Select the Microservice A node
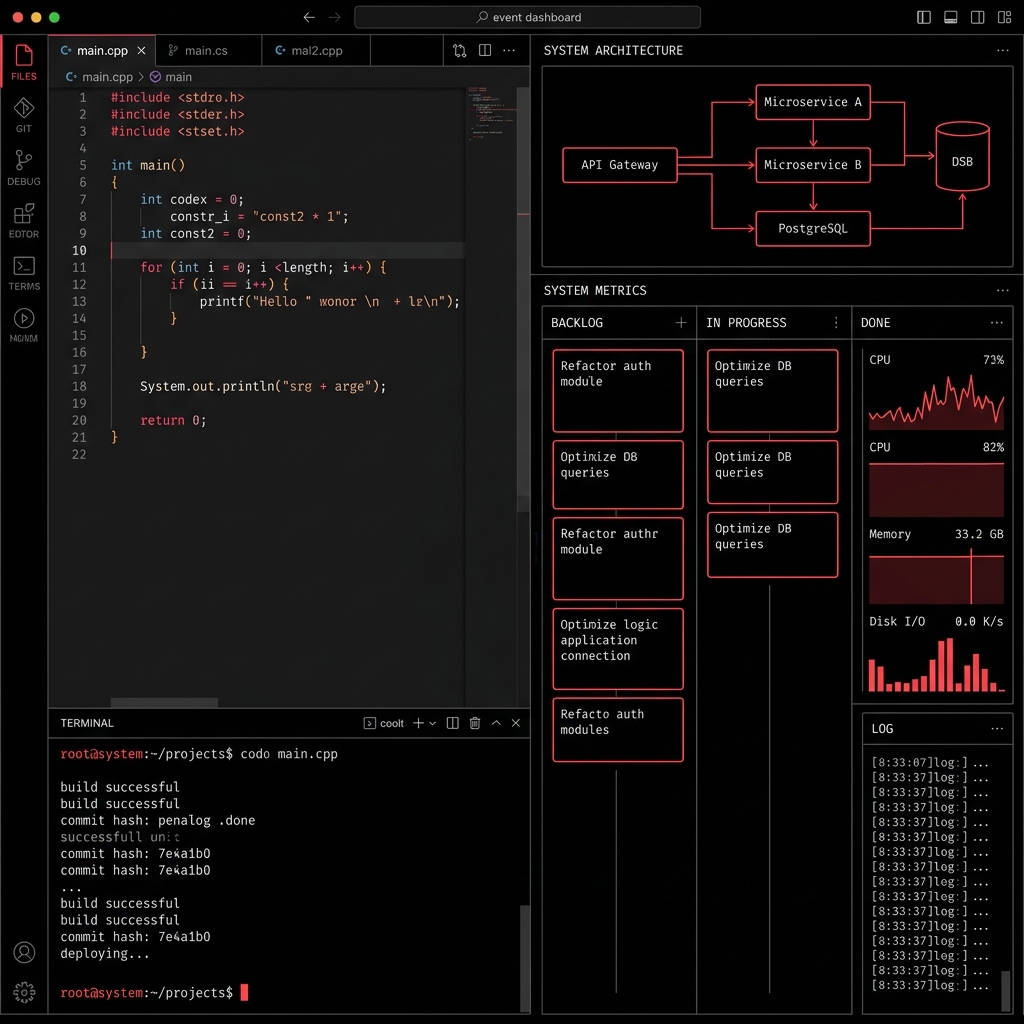This screenshot has width=1024, height=1024. pos(812,102)
